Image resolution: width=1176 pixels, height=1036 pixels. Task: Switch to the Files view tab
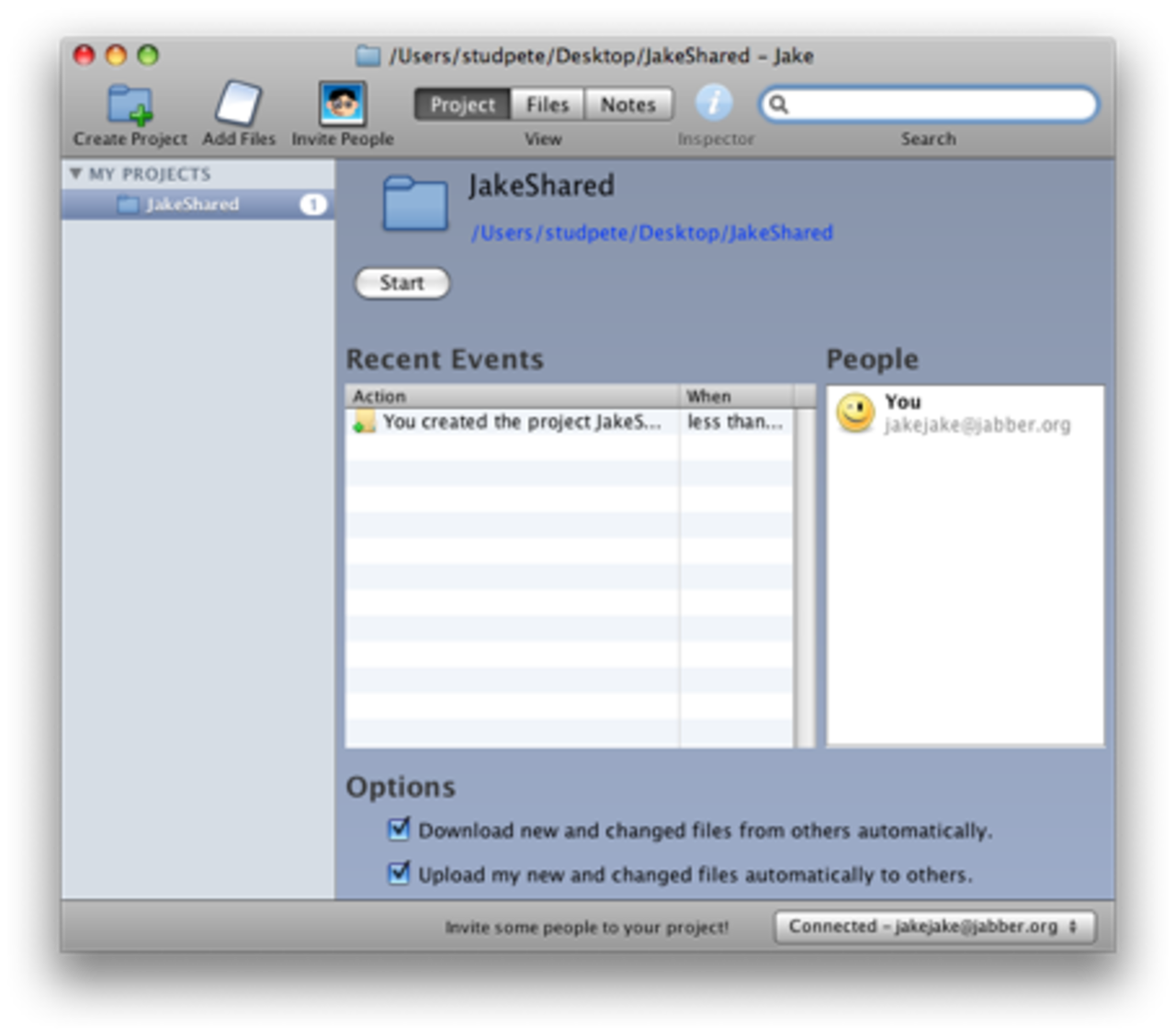tap(547, 105)
